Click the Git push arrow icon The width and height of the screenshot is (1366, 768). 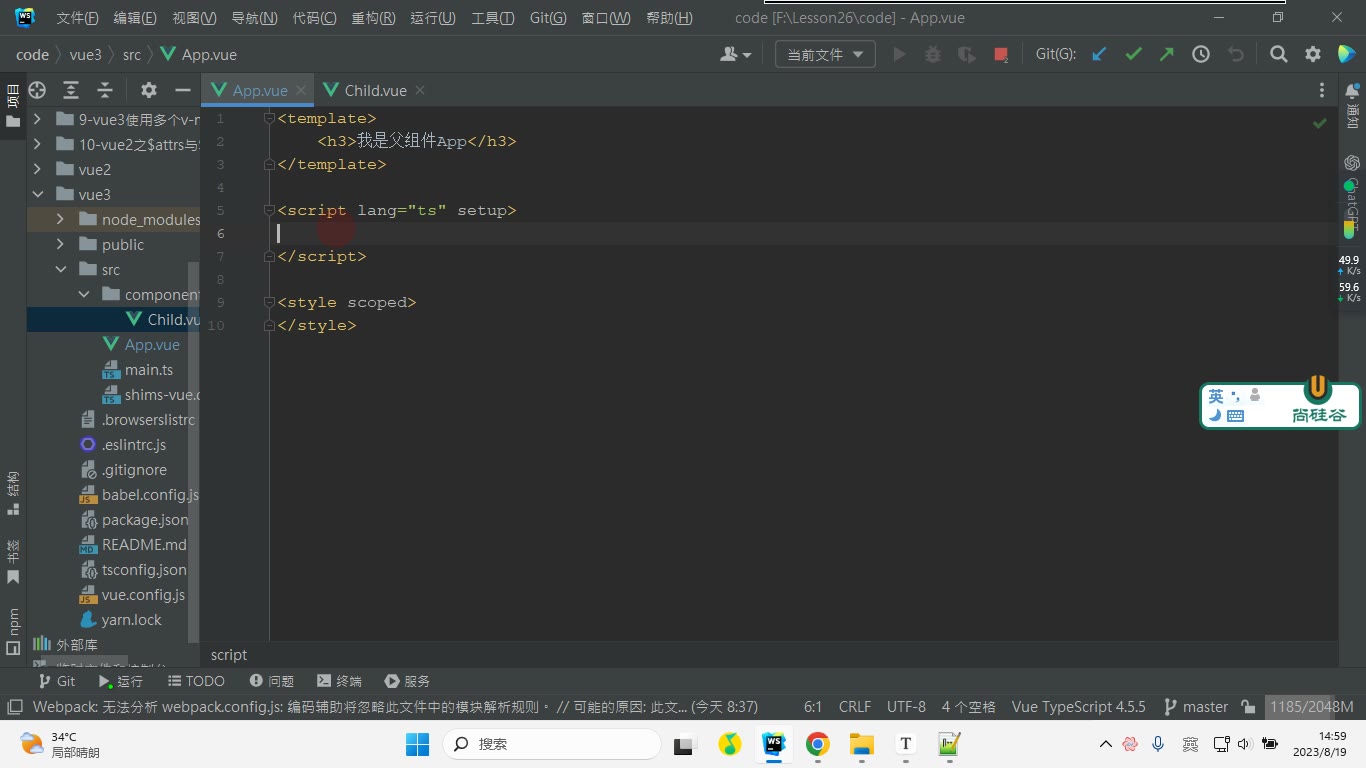[x=1167, y=55]
